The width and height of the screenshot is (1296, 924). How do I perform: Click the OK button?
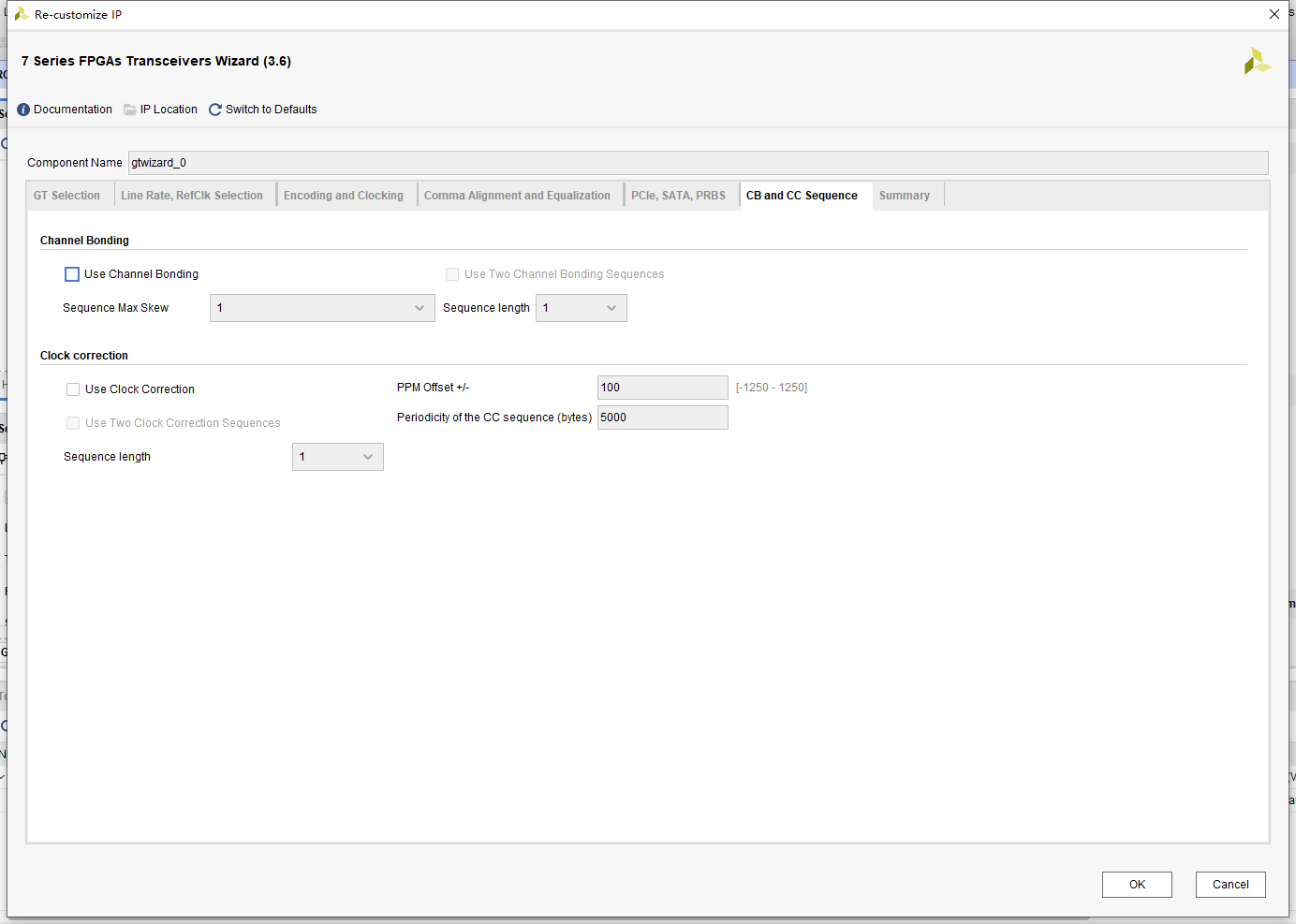(1137, 885)
